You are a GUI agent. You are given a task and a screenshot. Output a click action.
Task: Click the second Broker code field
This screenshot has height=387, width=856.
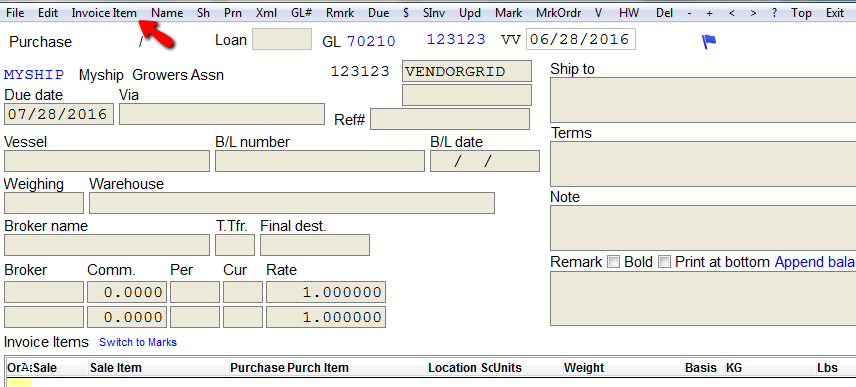pos(44,317)
